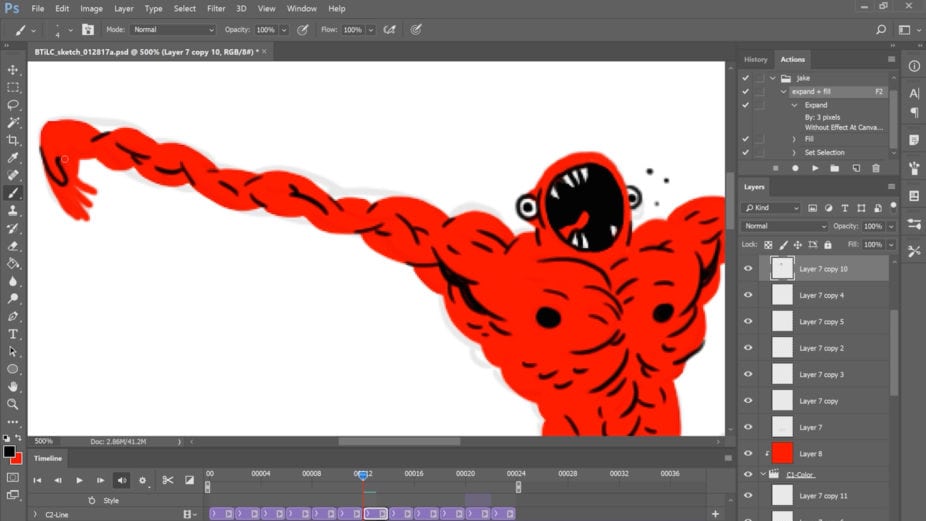Image resolution: width=926 pixels, height=521 pixels.
Task: Click the black foreground color swatch
Action: (9, 451)
